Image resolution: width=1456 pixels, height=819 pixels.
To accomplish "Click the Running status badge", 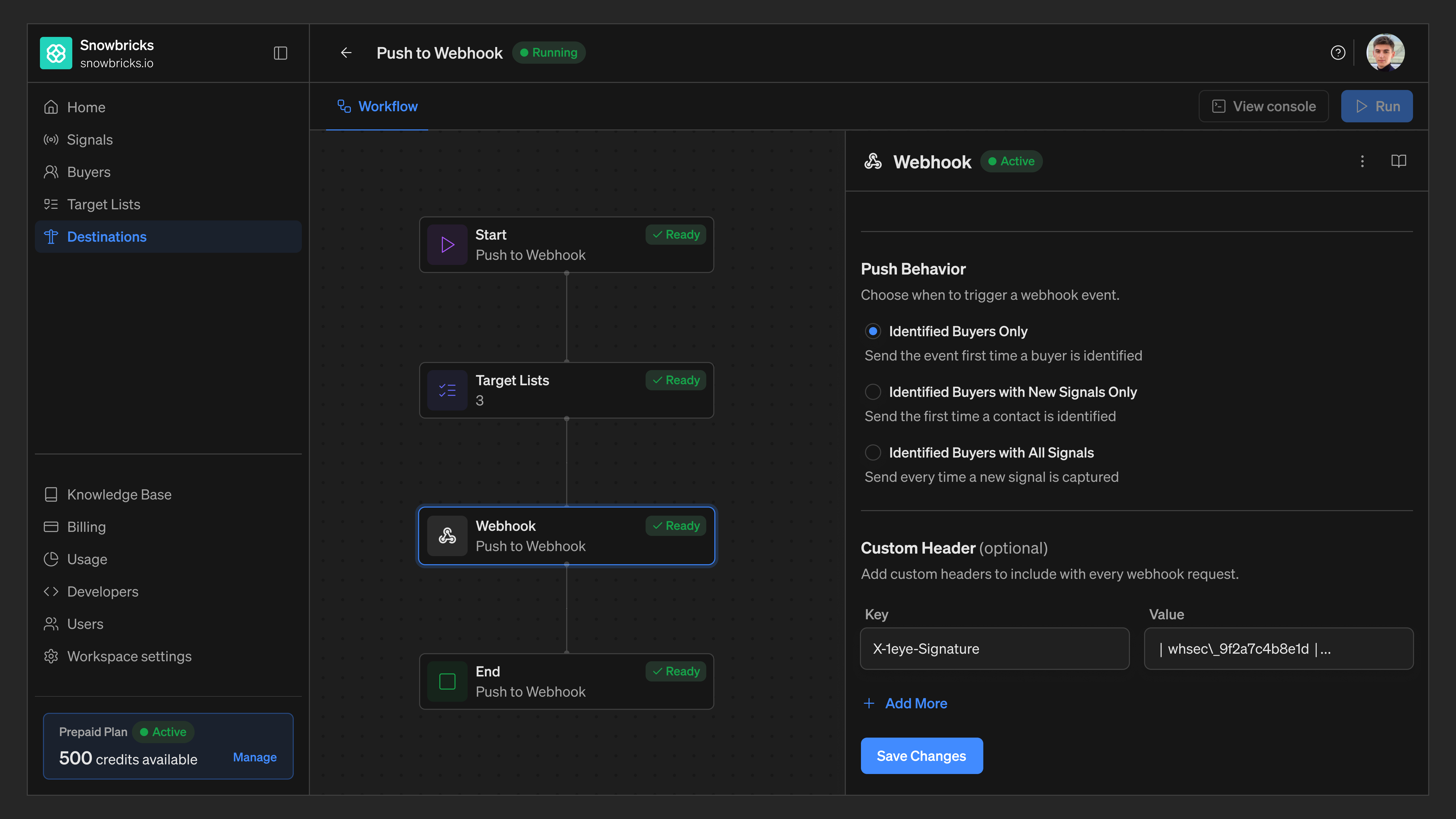I will pos(548,53).
